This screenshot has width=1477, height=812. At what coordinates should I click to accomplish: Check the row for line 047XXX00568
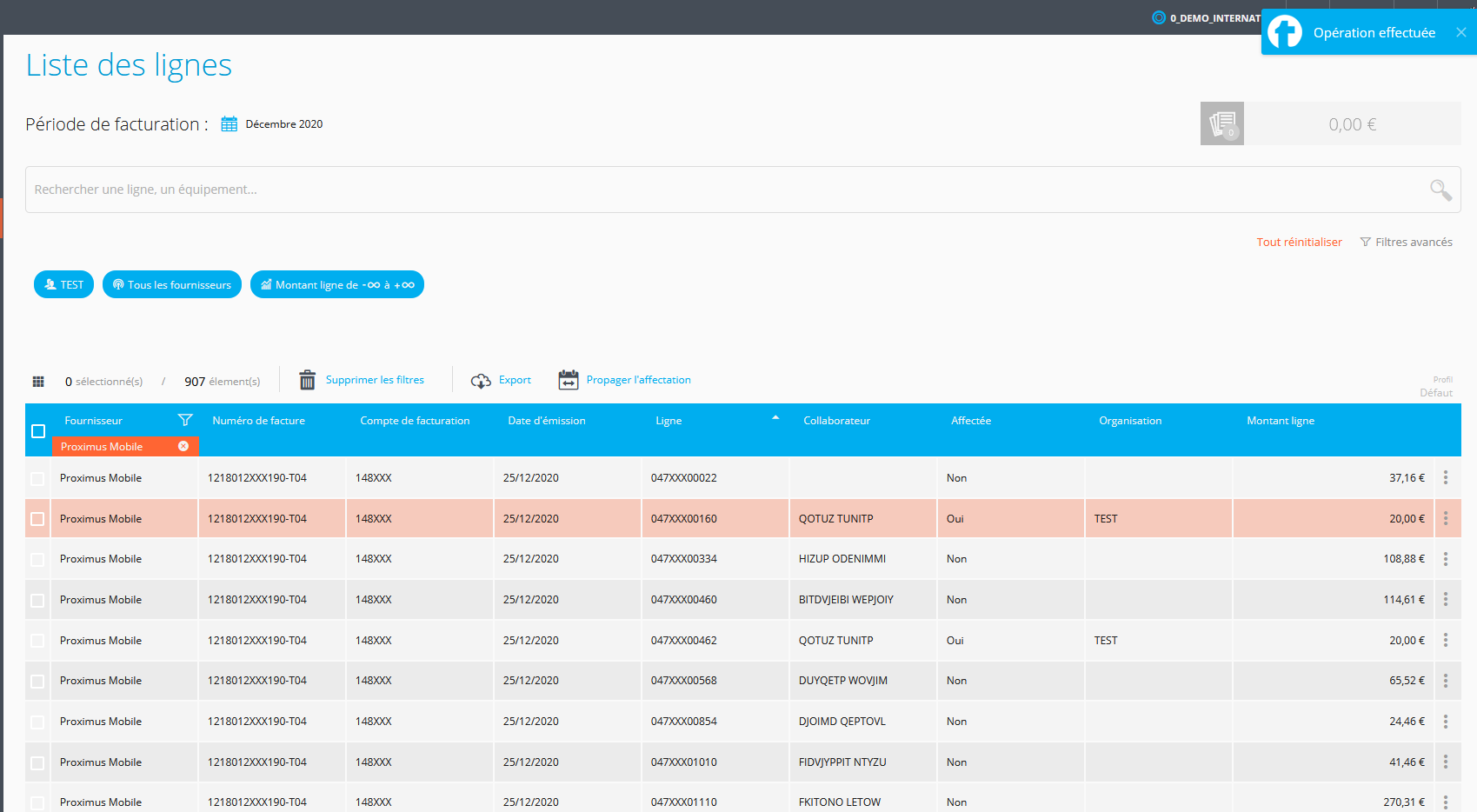(37, 682)
